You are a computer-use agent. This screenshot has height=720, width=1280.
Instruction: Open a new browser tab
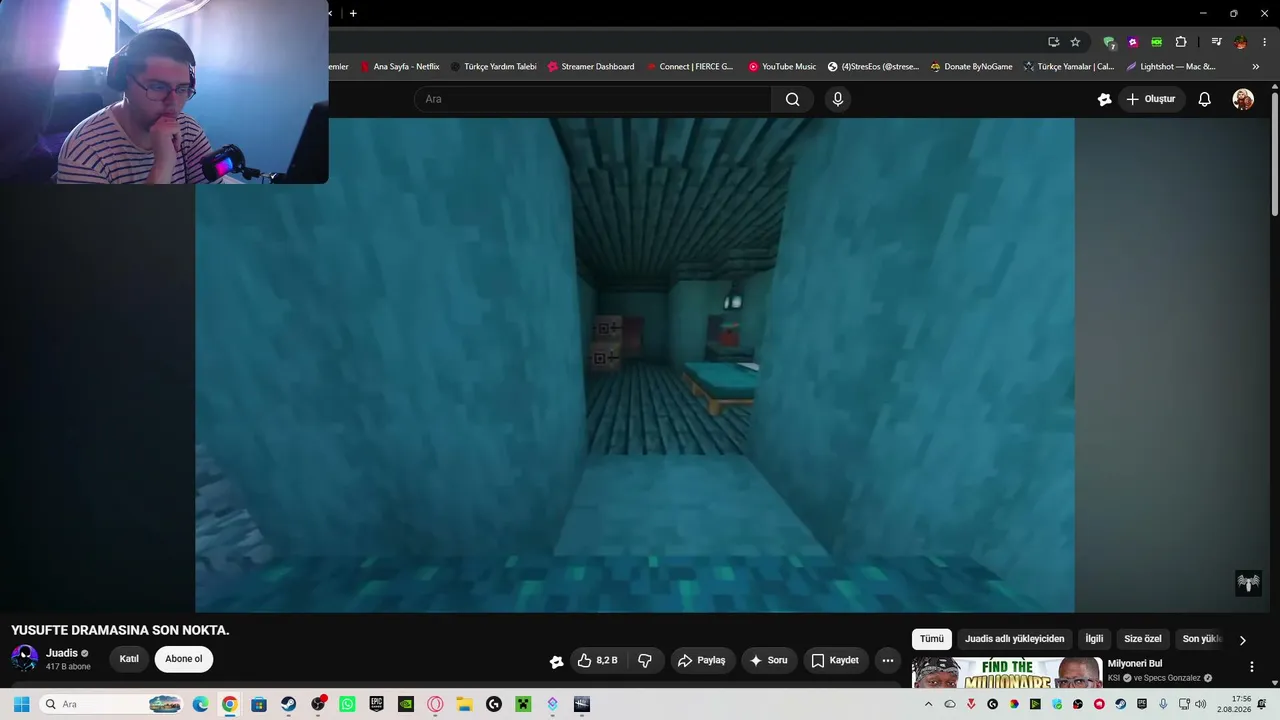tap(353, 13)
